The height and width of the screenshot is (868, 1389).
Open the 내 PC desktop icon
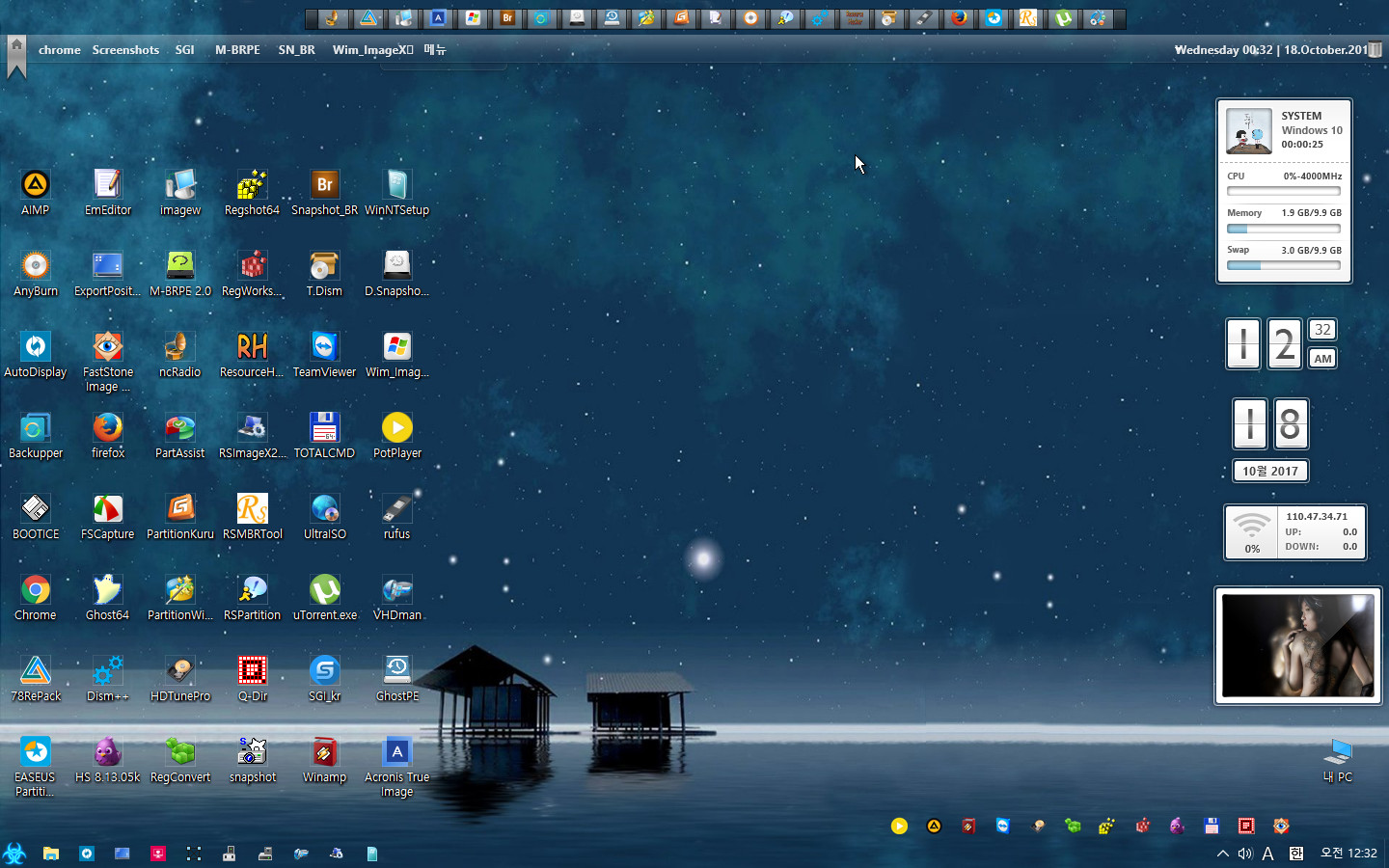click(1338, 760)
